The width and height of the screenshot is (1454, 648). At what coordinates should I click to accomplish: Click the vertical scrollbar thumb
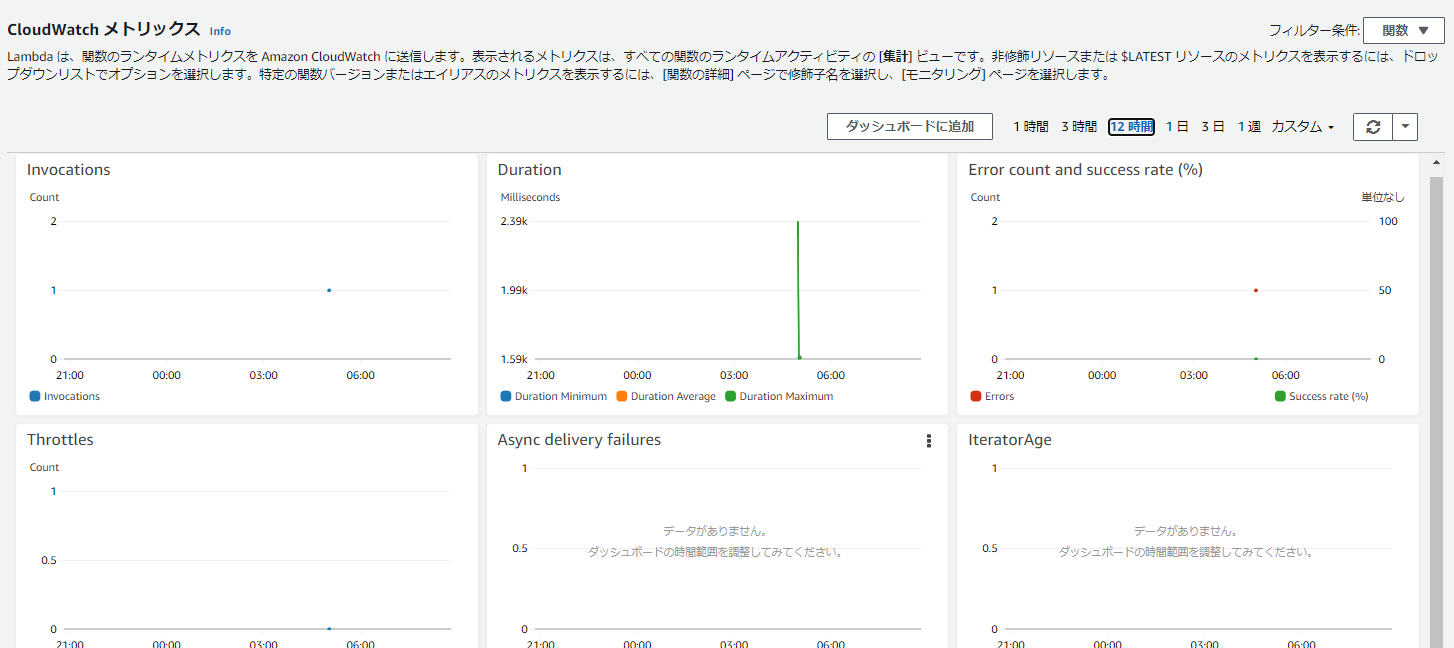tap(1438, 410)
